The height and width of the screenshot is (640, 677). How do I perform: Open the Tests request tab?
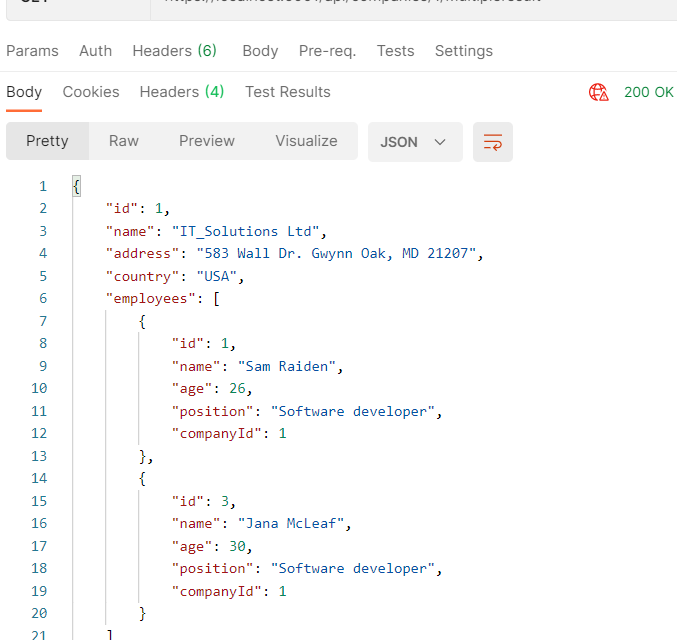(395, 51)
